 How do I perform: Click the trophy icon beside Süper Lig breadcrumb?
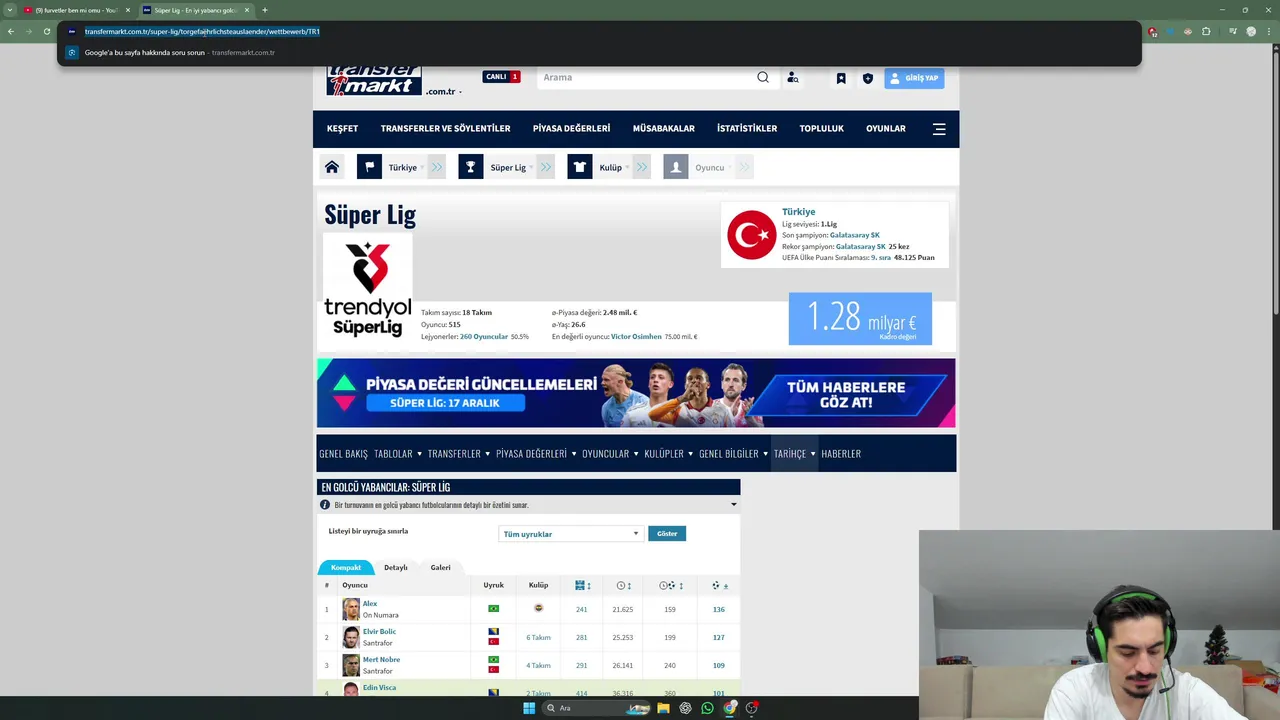click(x=471, y=167)
